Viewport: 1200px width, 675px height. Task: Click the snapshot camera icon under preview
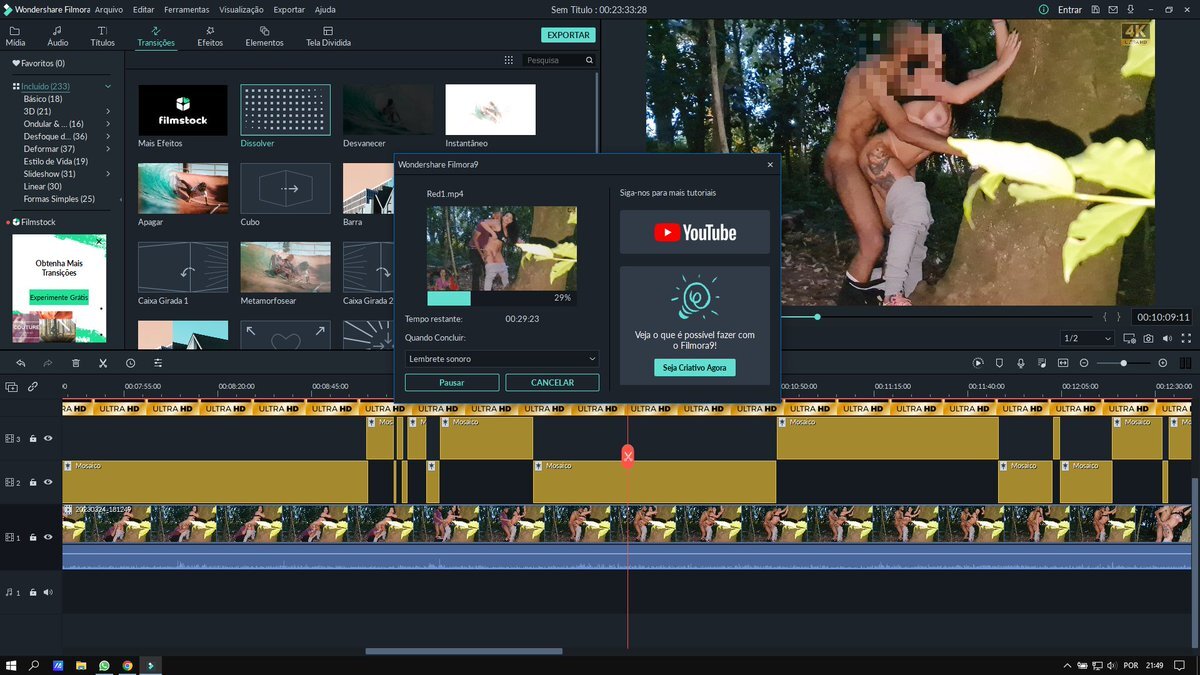[x=1148, y=339]
